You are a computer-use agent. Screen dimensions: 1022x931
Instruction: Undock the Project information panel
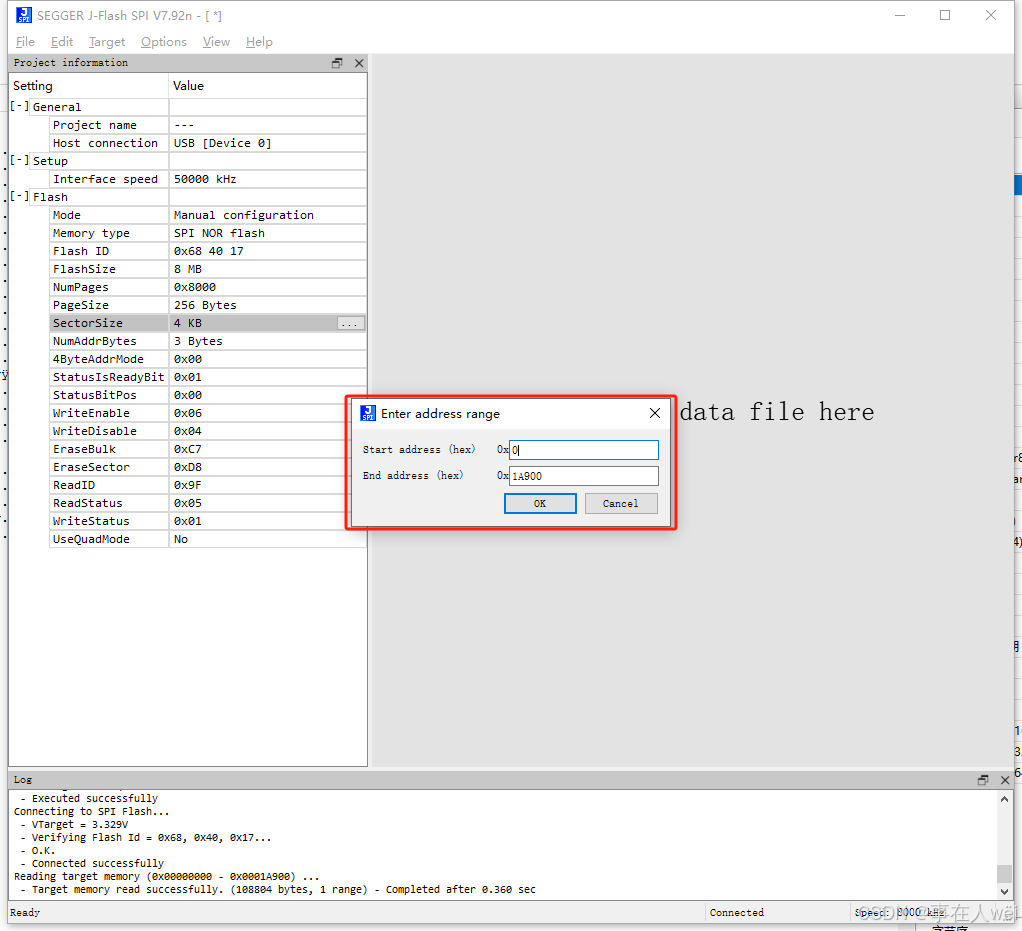(x=337, y=63)
